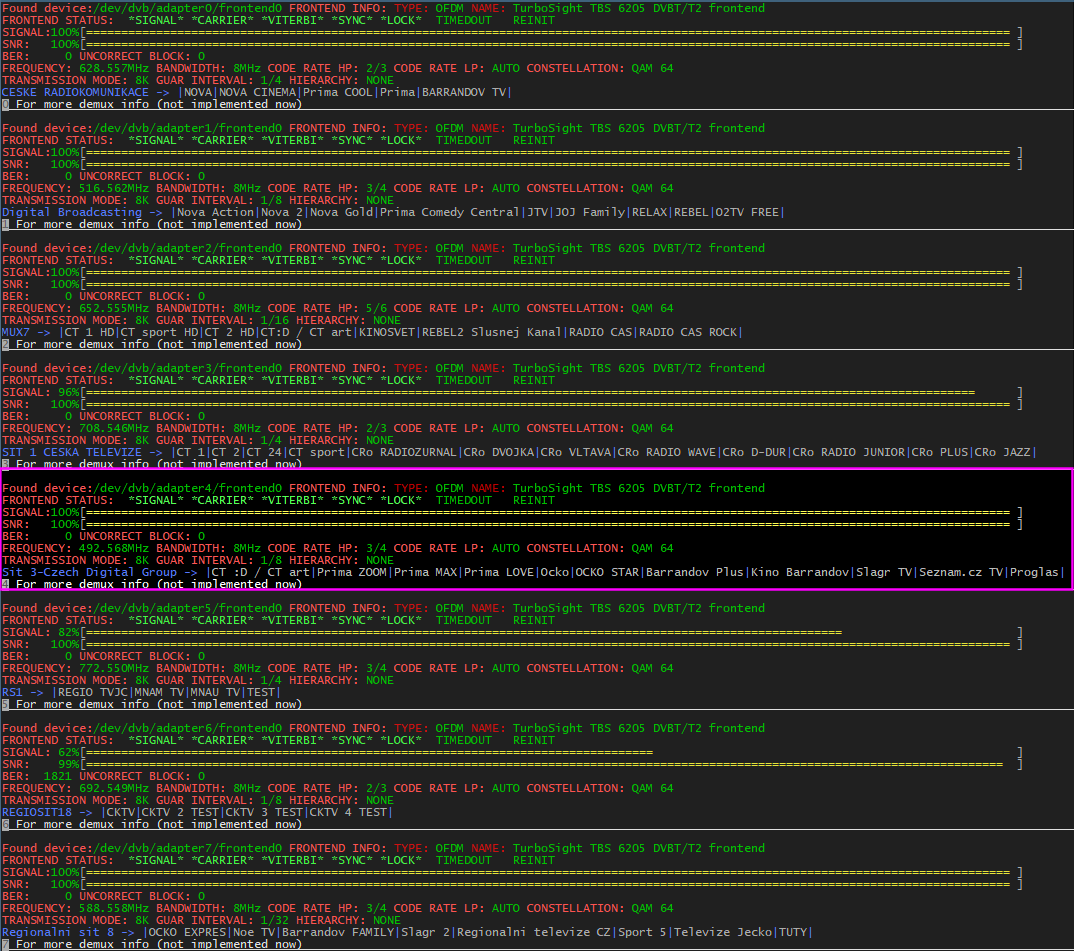Select the /dev/dvb/adapter3/frontend0 device path
The width and height of the screenshot is (1074, 951).
(186, 368)
